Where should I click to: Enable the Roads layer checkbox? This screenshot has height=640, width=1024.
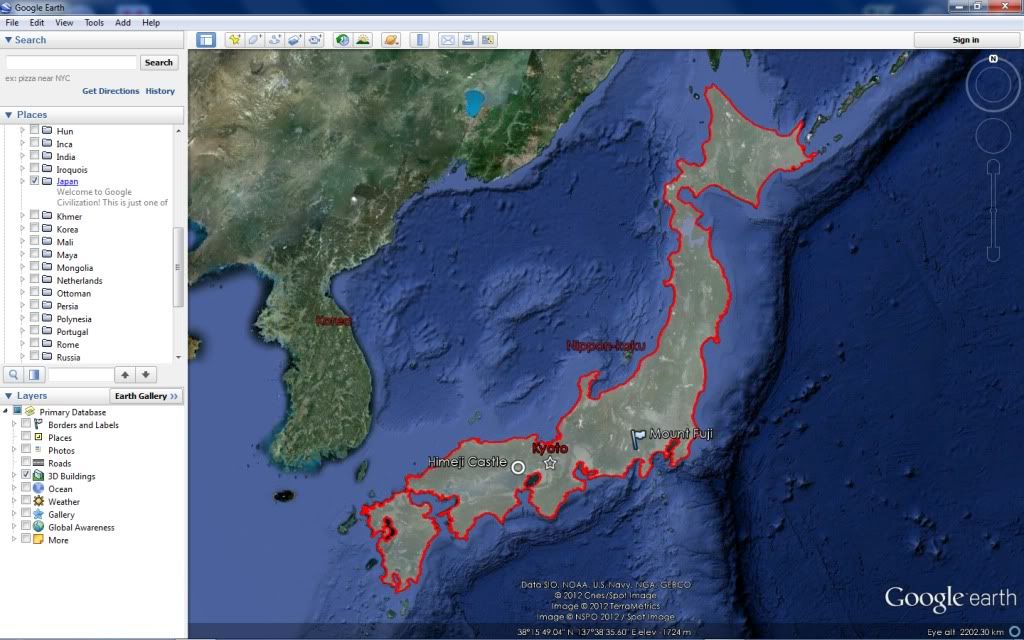[26, 462]
